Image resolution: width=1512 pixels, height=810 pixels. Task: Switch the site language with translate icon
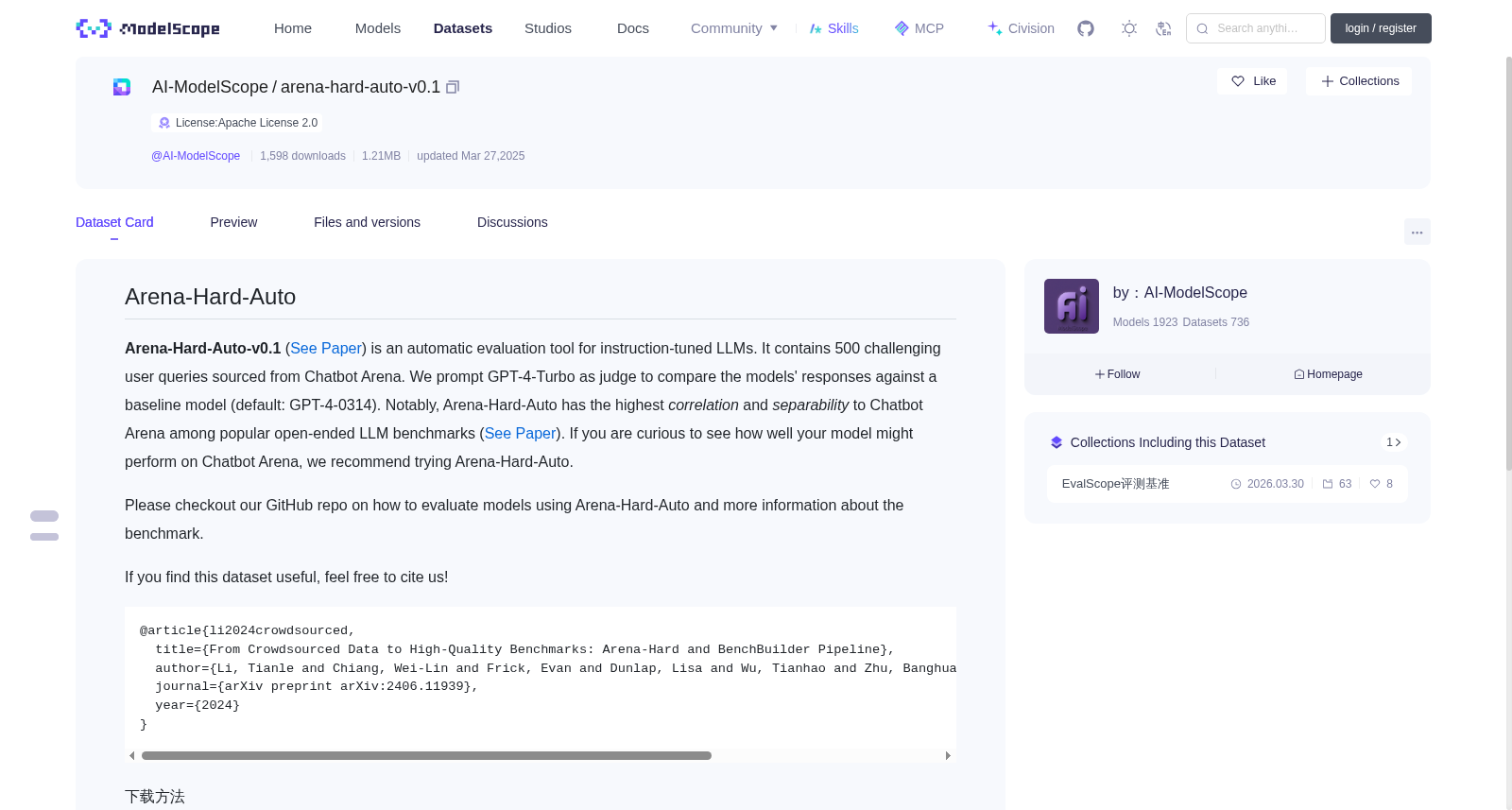tap(1163, 28)
